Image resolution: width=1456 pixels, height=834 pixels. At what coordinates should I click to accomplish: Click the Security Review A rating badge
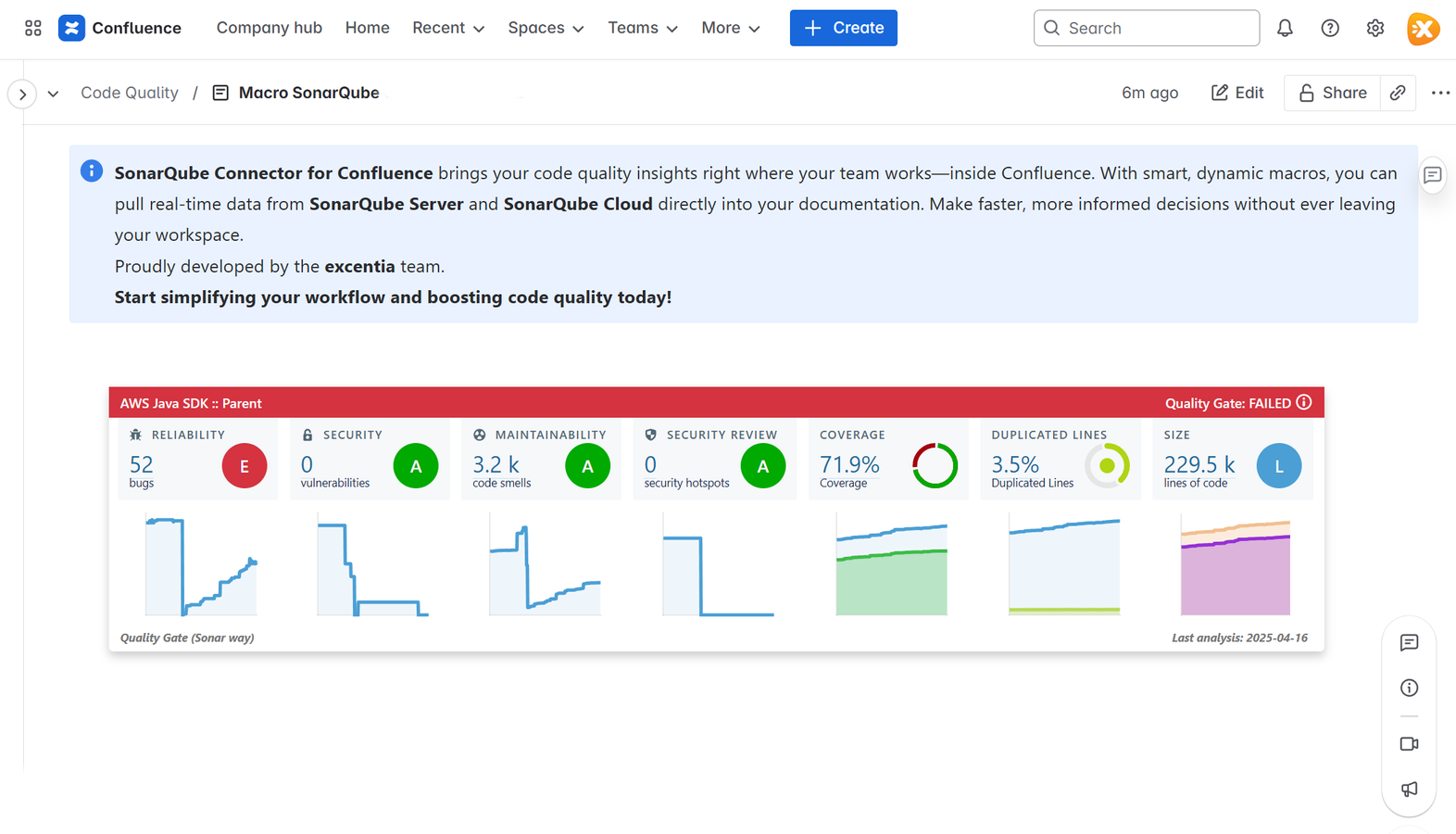click(x=763, y=466)
